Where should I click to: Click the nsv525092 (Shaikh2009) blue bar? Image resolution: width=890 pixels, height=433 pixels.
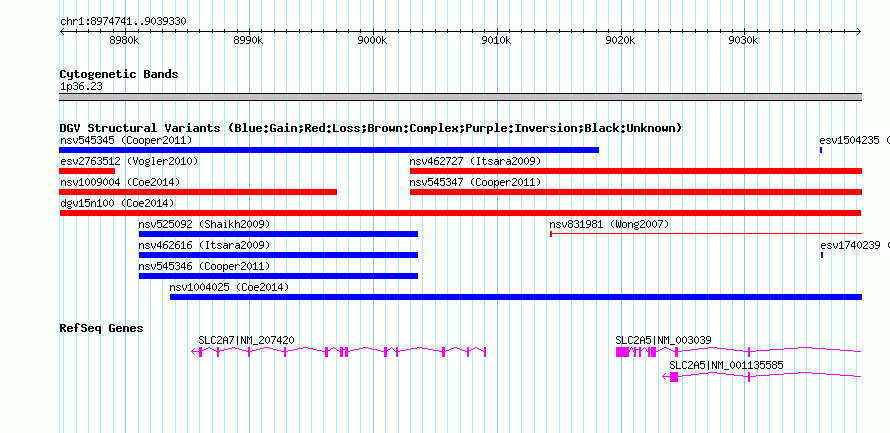(278, 234)
